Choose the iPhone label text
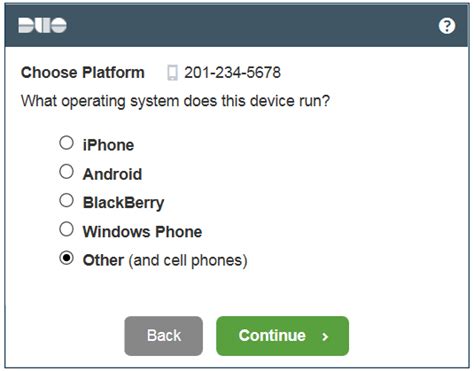This screenshot has height=371, width=474. coord(108,145)
